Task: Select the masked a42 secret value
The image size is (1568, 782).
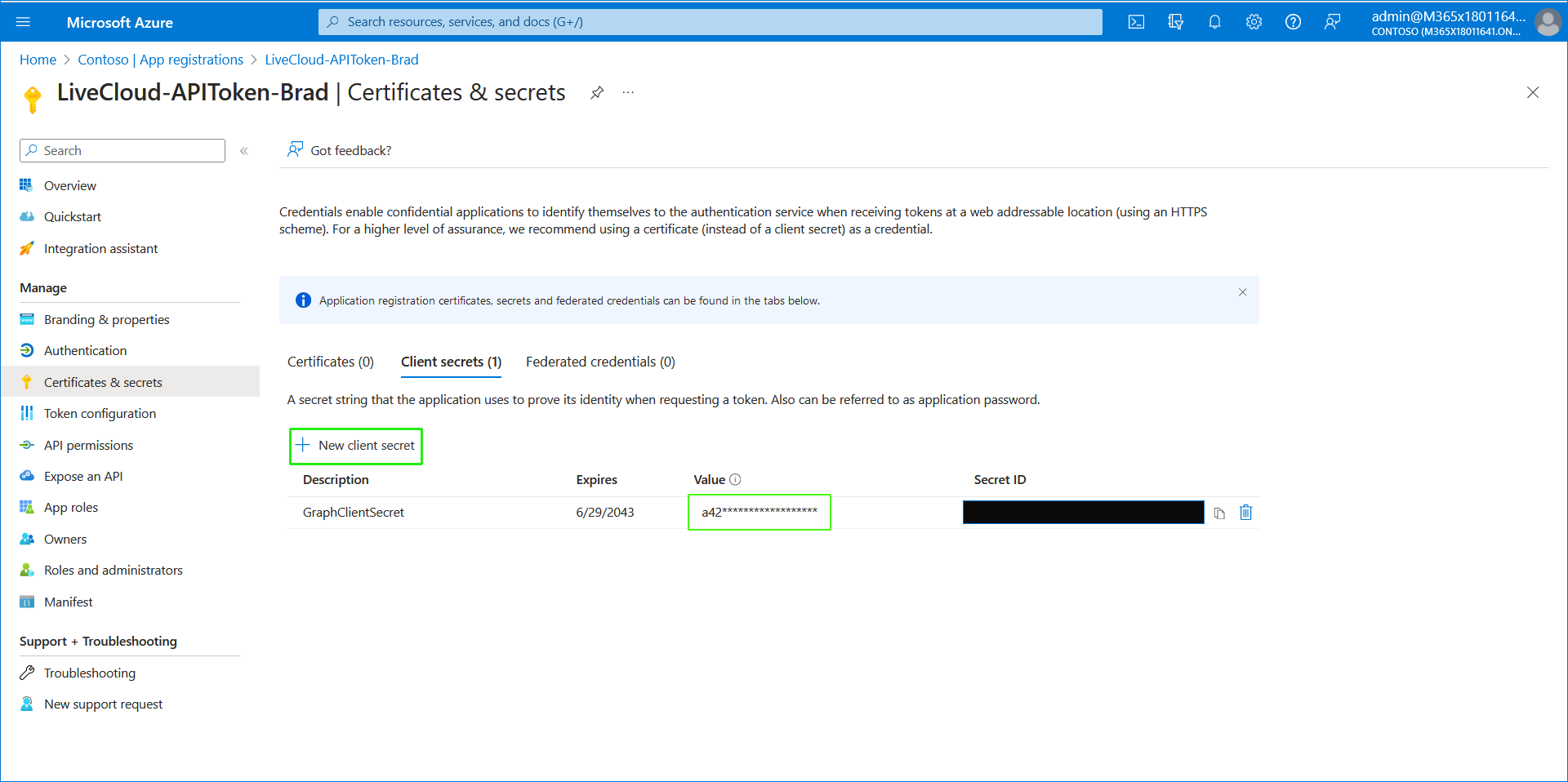Action: coord(759,513)
